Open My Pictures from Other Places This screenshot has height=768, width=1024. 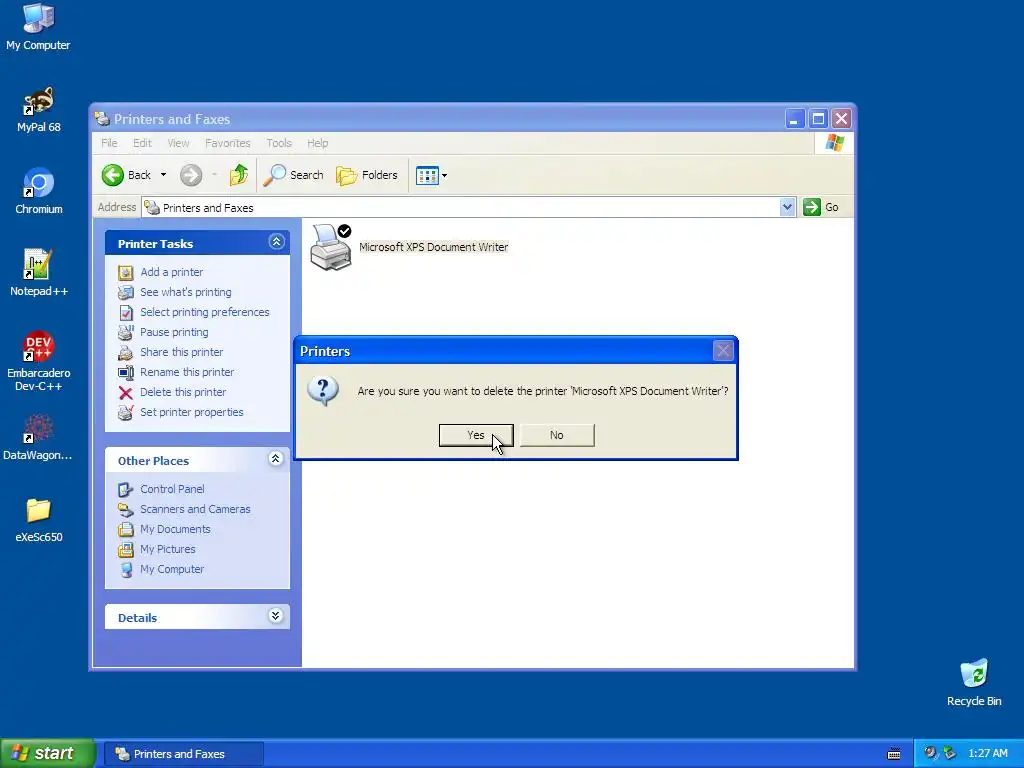(x=167, y=549)
